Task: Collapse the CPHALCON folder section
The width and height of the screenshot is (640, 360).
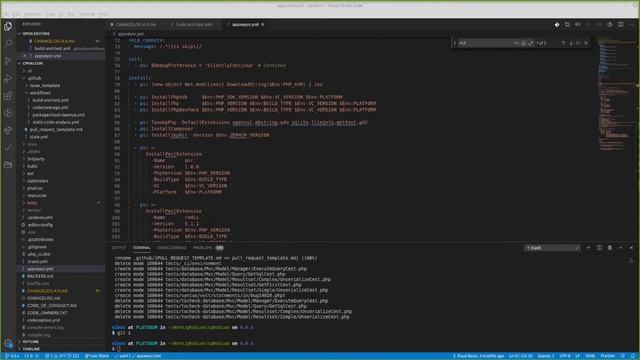Action: (33, 63)
